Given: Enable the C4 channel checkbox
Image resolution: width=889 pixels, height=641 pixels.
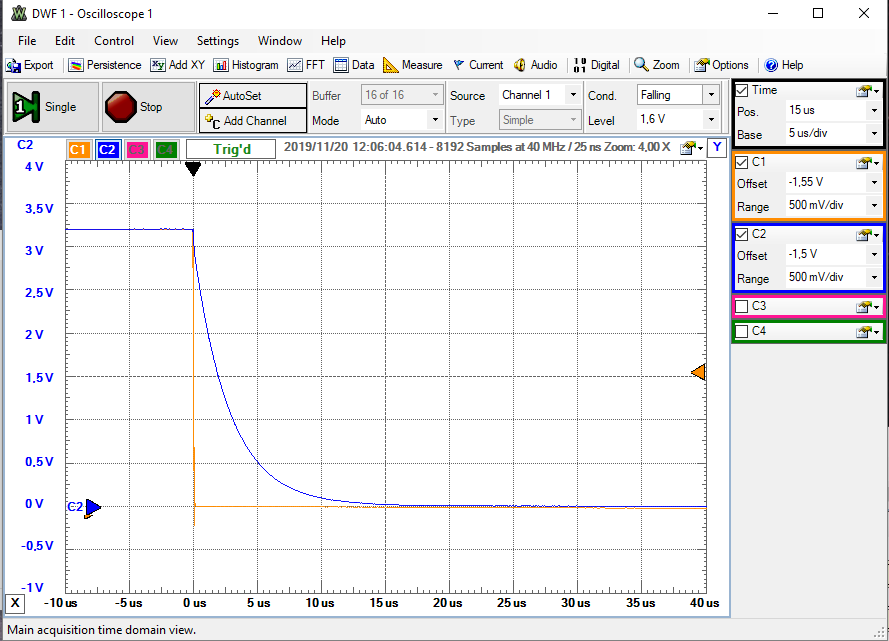Looking at the screenshot, I should click(742, 331).
